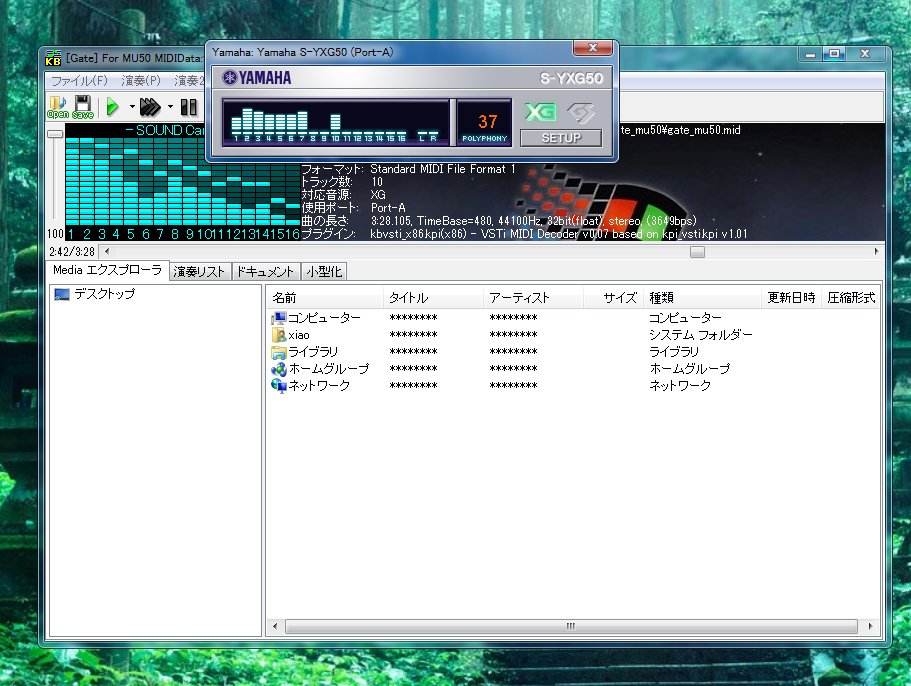Image resolution: width=911 pixels, height=686 pixels.
Task: Click the ライブラリ folder icon
Action: tap(279, 352)
